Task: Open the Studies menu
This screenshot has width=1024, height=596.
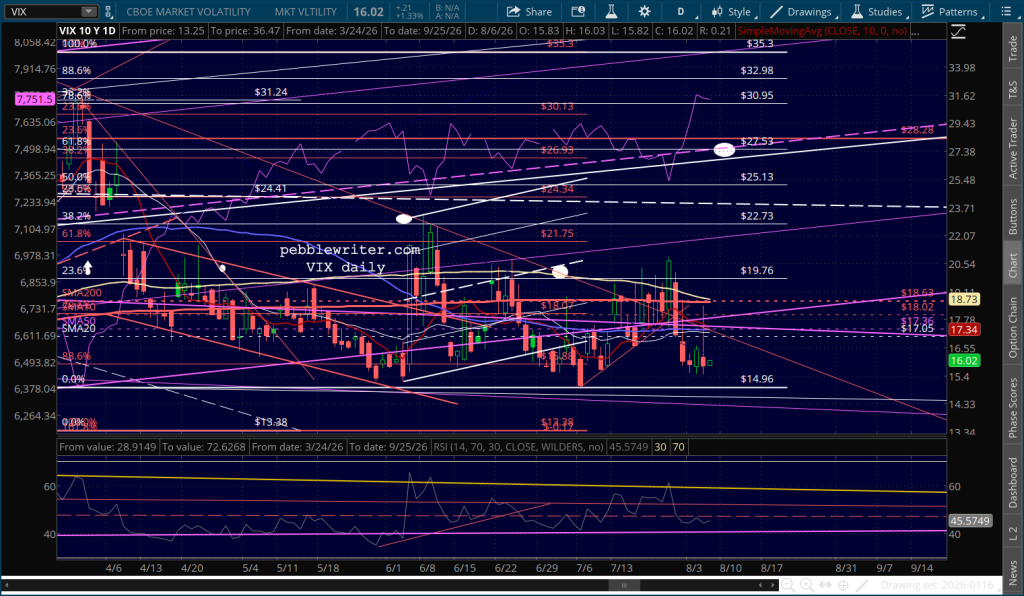Action: [879, 12]
